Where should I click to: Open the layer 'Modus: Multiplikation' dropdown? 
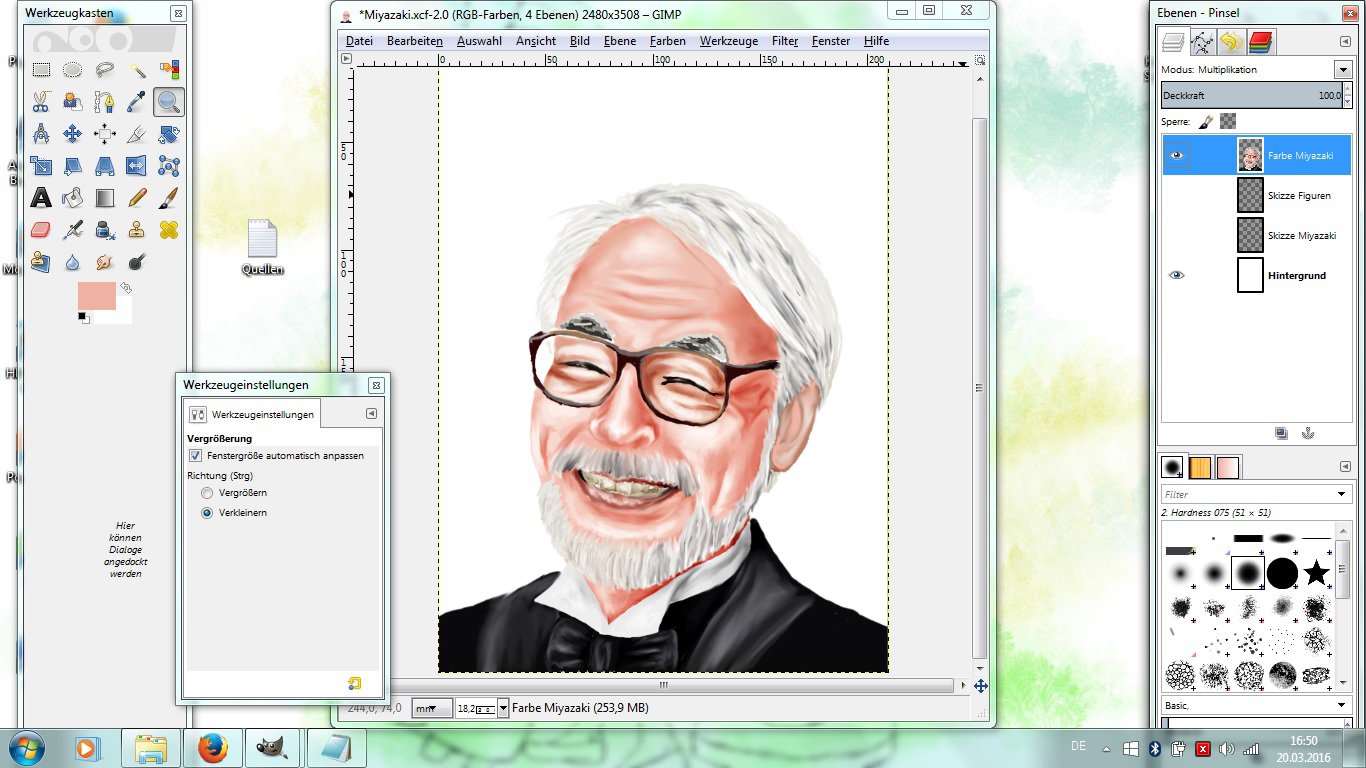pyautogui.click(x=1343, y=70)
